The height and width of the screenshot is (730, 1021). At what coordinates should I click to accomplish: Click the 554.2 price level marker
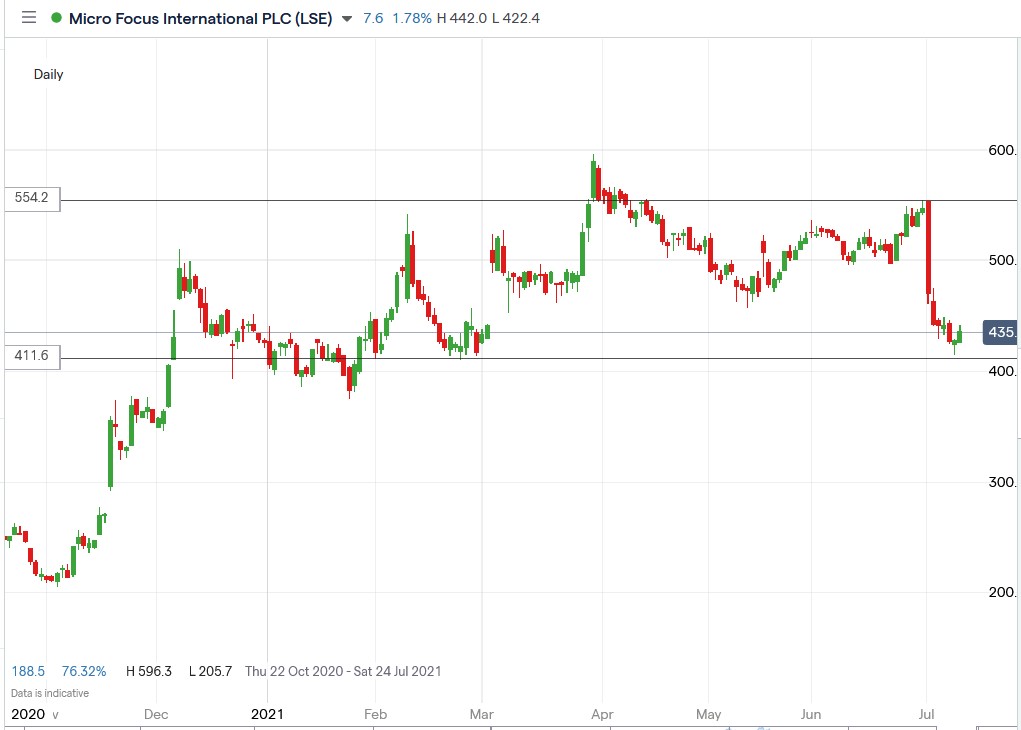pyautogui.click(x=31, y=197)
